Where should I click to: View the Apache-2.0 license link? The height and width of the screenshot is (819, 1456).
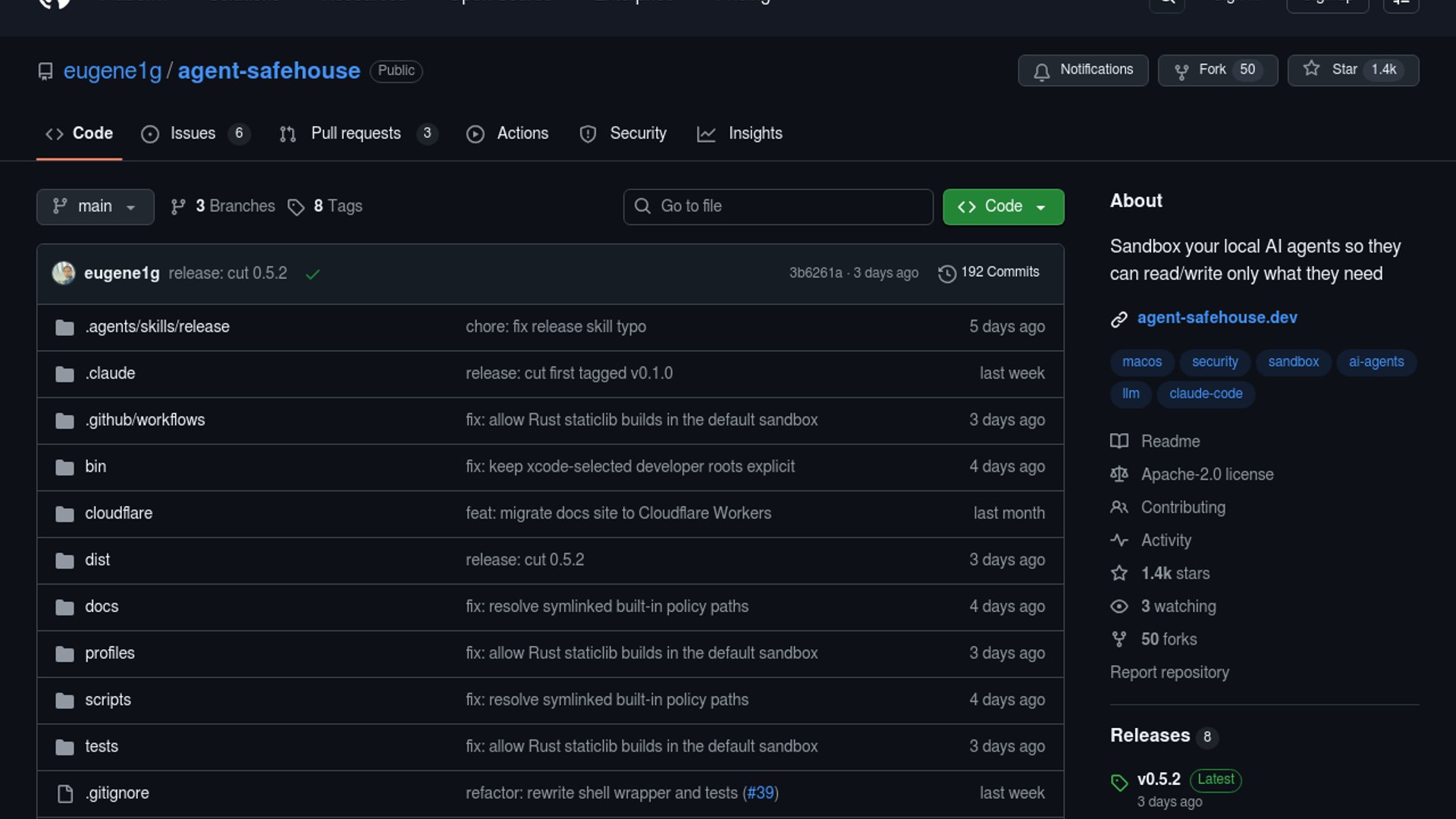[x=1207, y=475]
